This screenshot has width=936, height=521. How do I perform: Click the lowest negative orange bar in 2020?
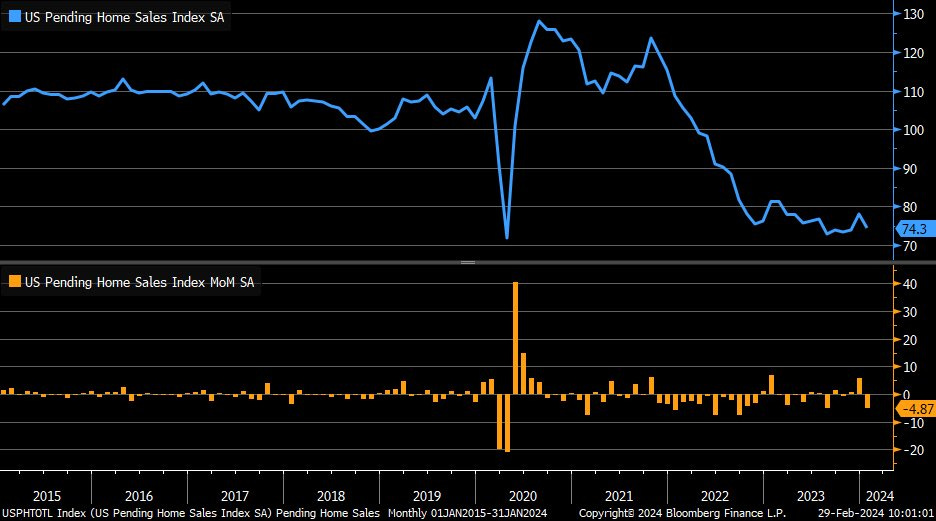pyautogui.click(x=507, y=423)
